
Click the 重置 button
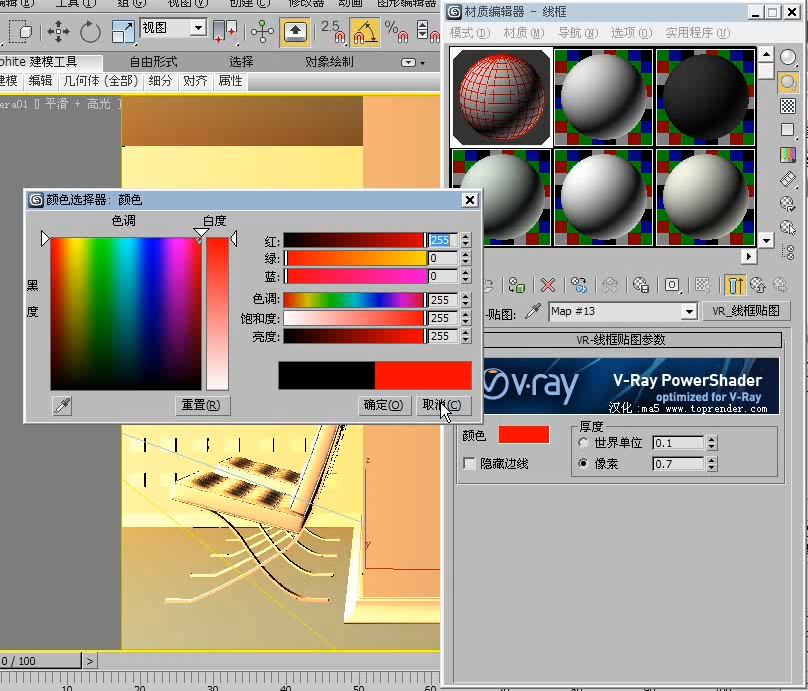coord(201,405)
